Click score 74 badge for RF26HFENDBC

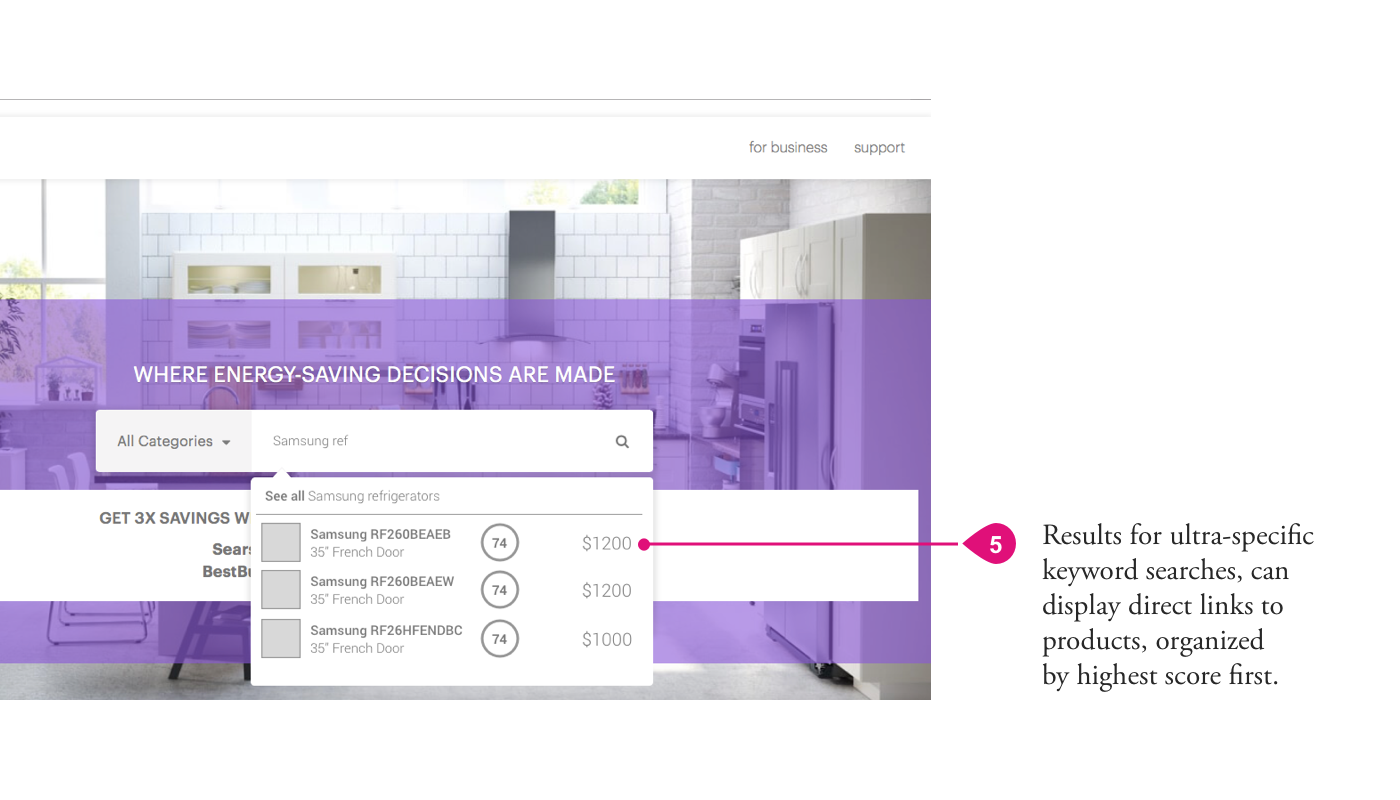coord(500,639)
